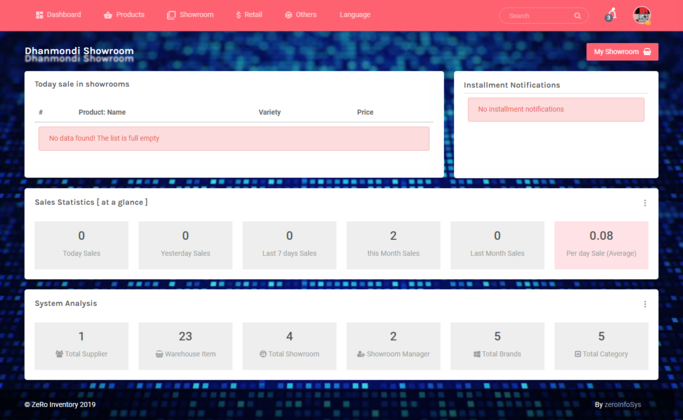Go to the Dashboard menu item
Image resolution: width=683 pixels, height=420 pixels.
pos(58,15)
